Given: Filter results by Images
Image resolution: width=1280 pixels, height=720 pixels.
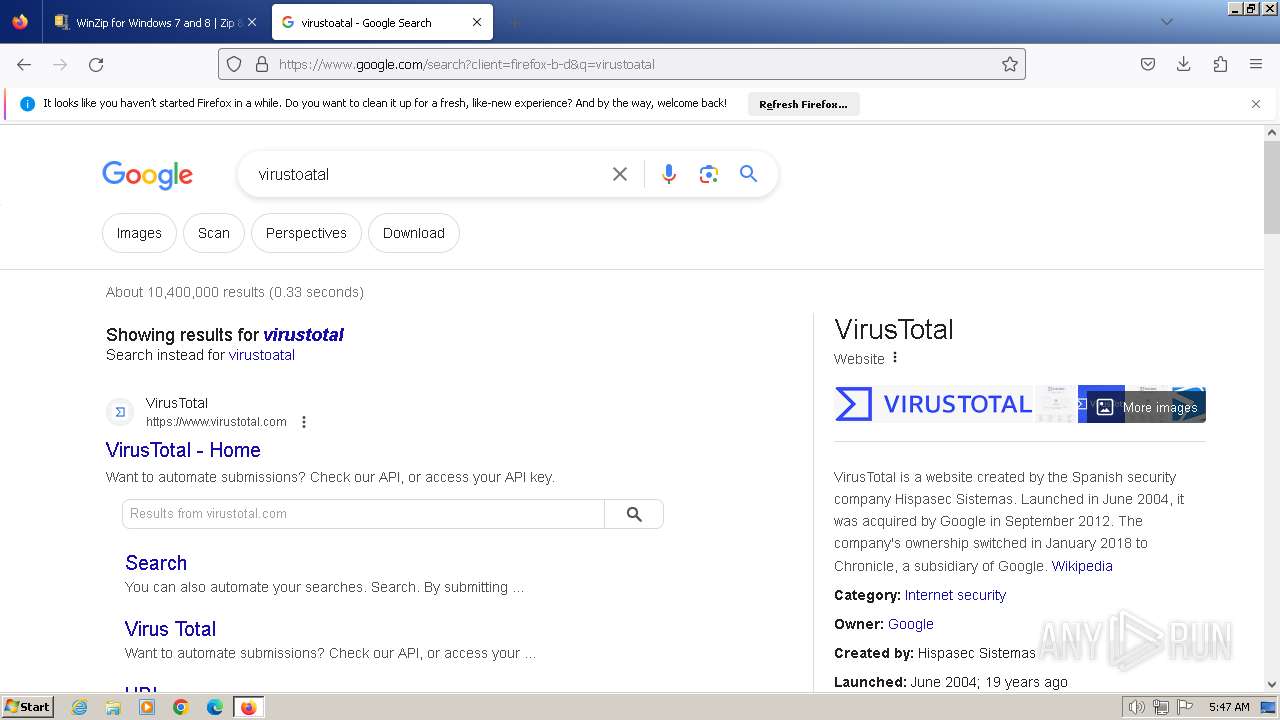Looking at the screenshot, I should click(x=139, y=233).
